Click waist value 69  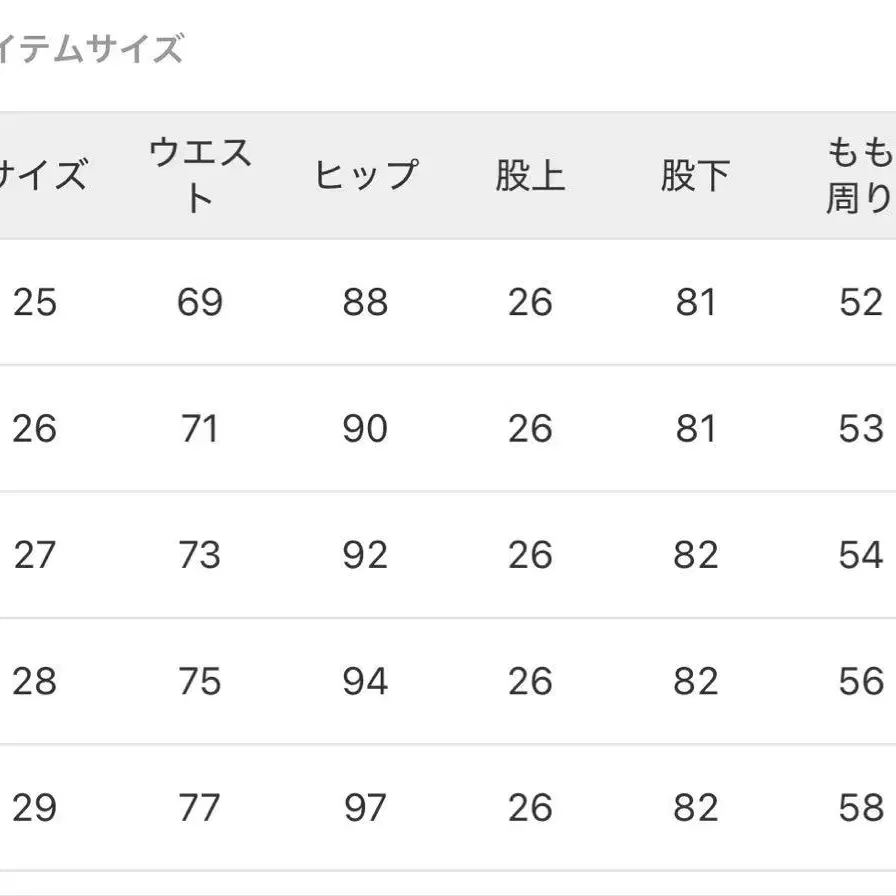[199, 302]
